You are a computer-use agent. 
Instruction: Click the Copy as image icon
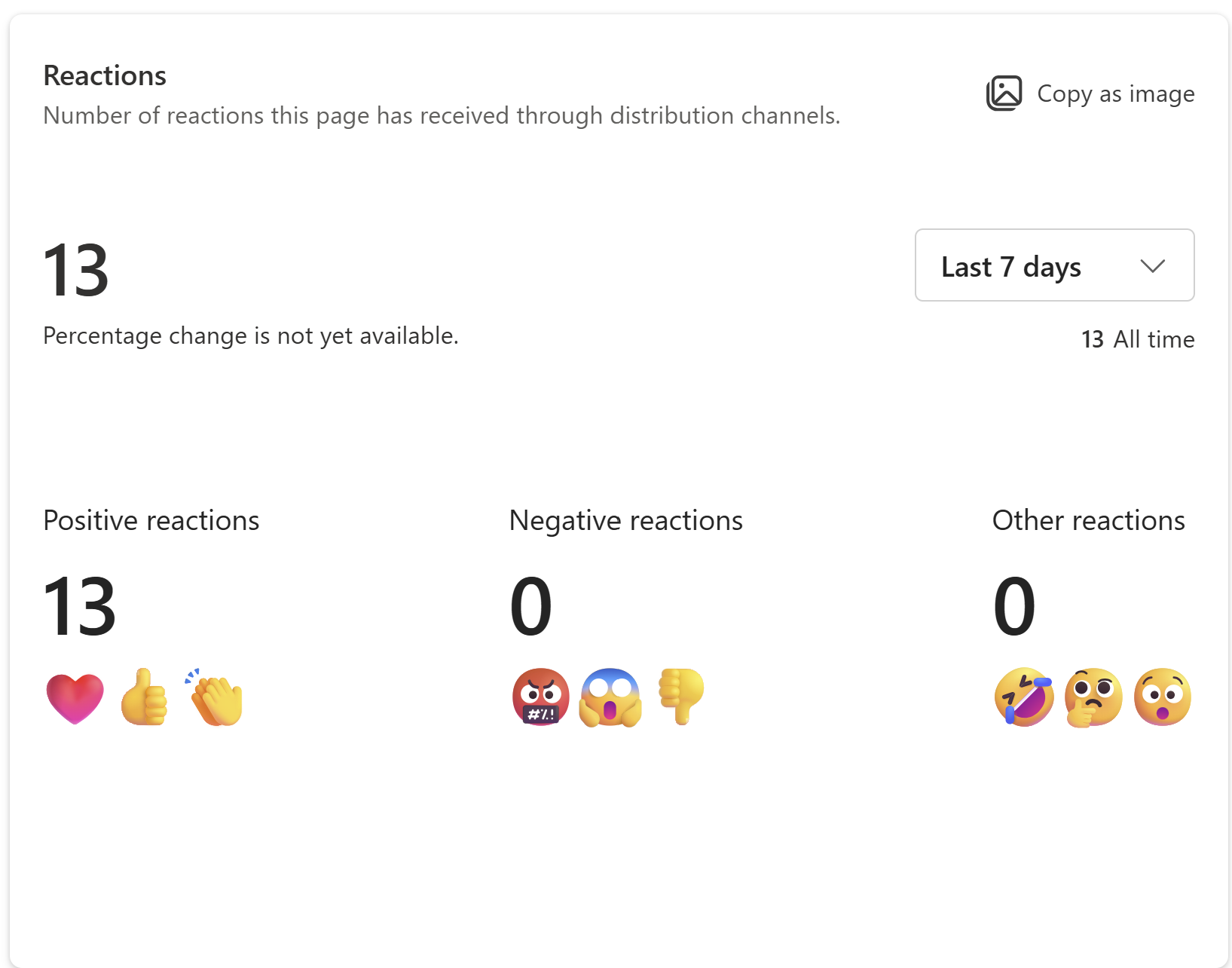click(x=1004, y=93)
